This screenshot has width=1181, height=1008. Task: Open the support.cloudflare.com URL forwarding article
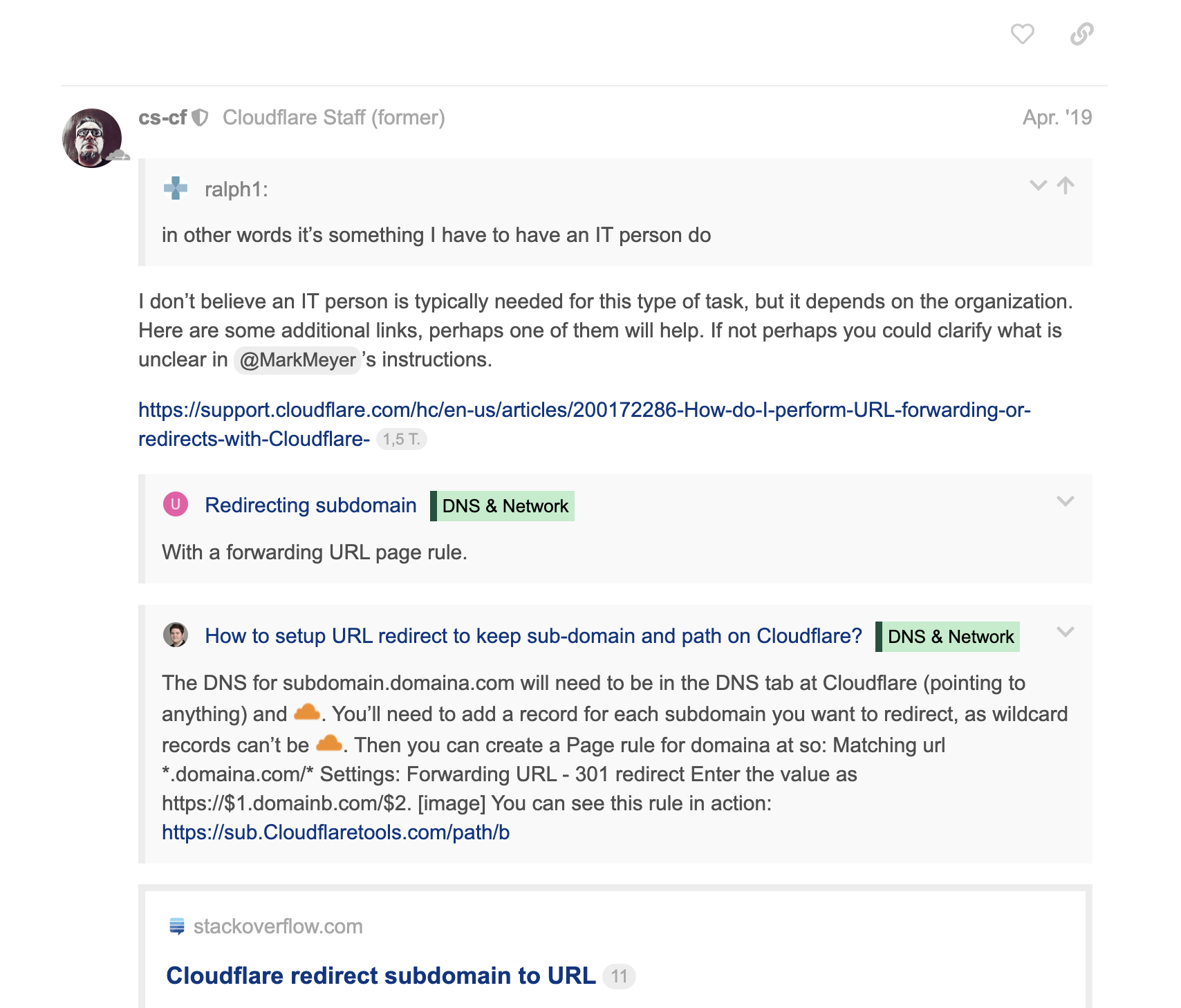coord(584,424)
